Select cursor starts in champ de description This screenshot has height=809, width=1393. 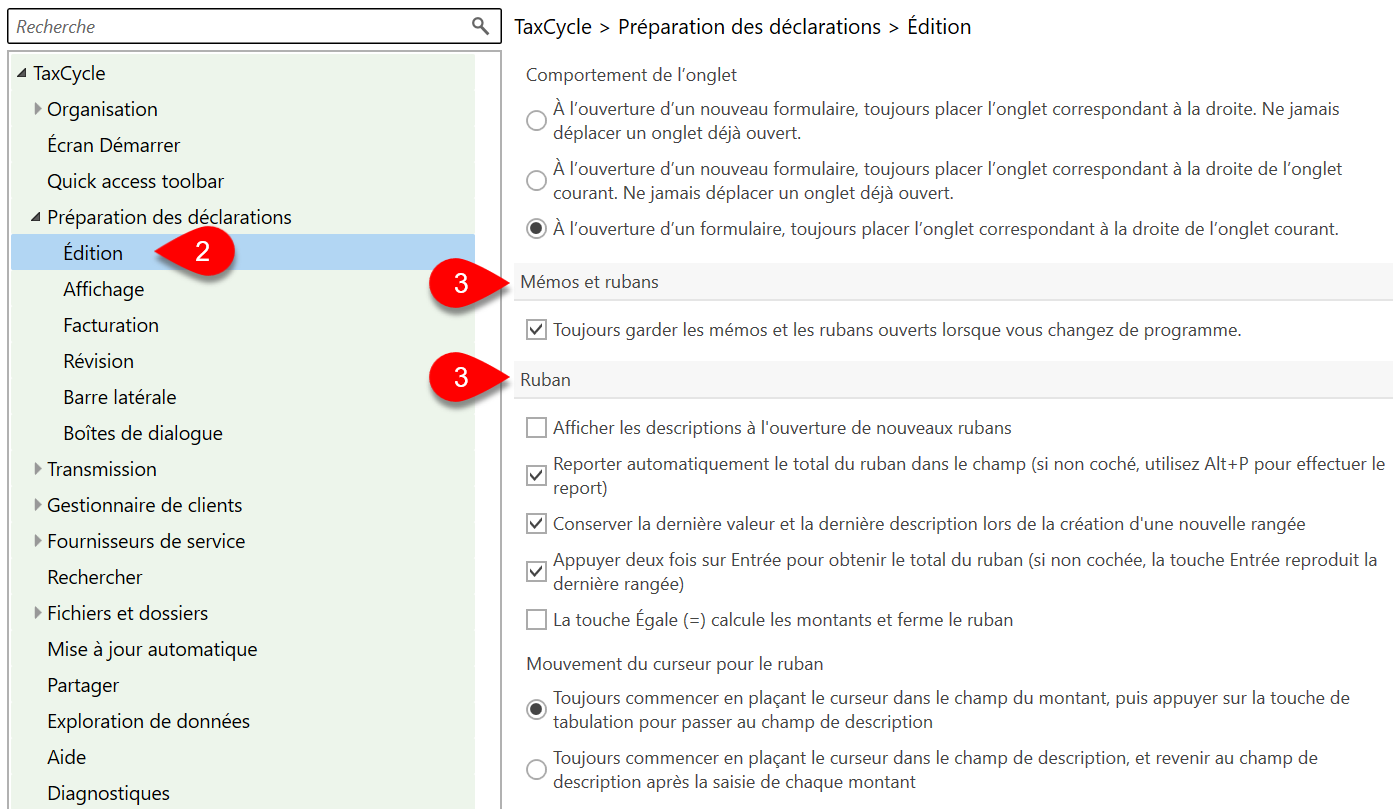pos(536,770)
